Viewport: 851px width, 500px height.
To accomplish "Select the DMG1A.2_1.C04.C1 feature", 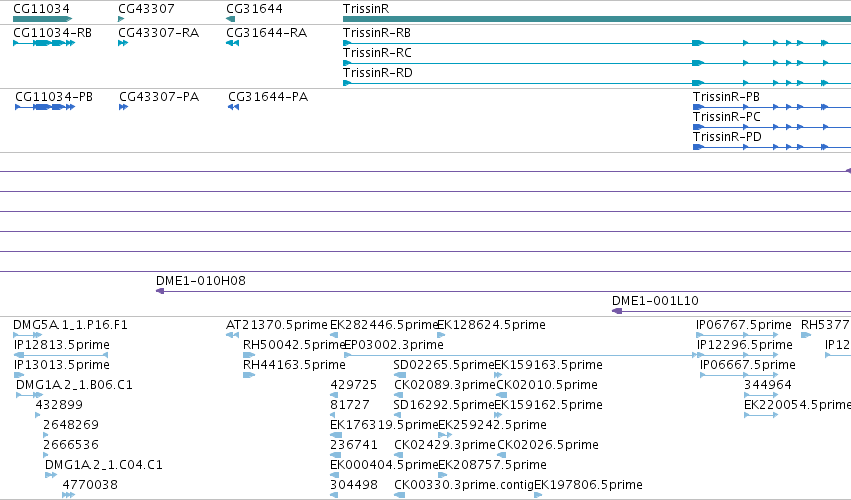I will click(x=104, y=465).
